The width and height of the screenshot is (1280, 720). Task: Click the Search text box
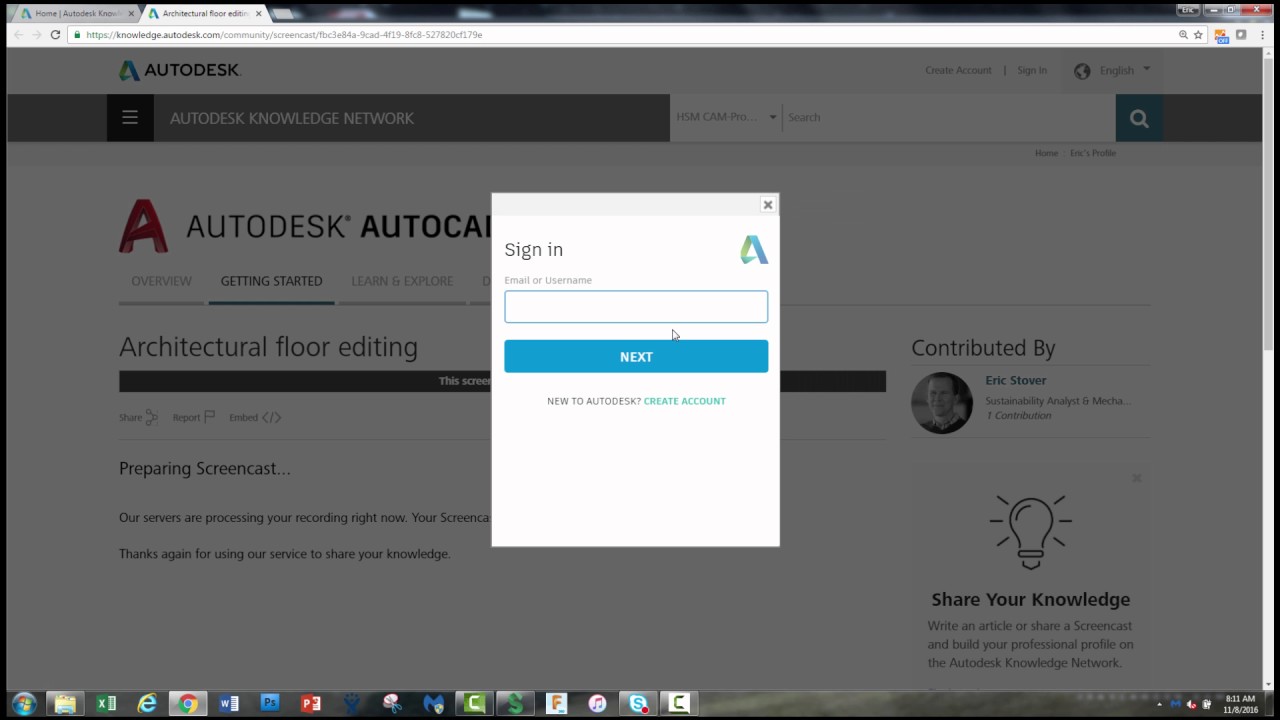(x=949, y=117)
